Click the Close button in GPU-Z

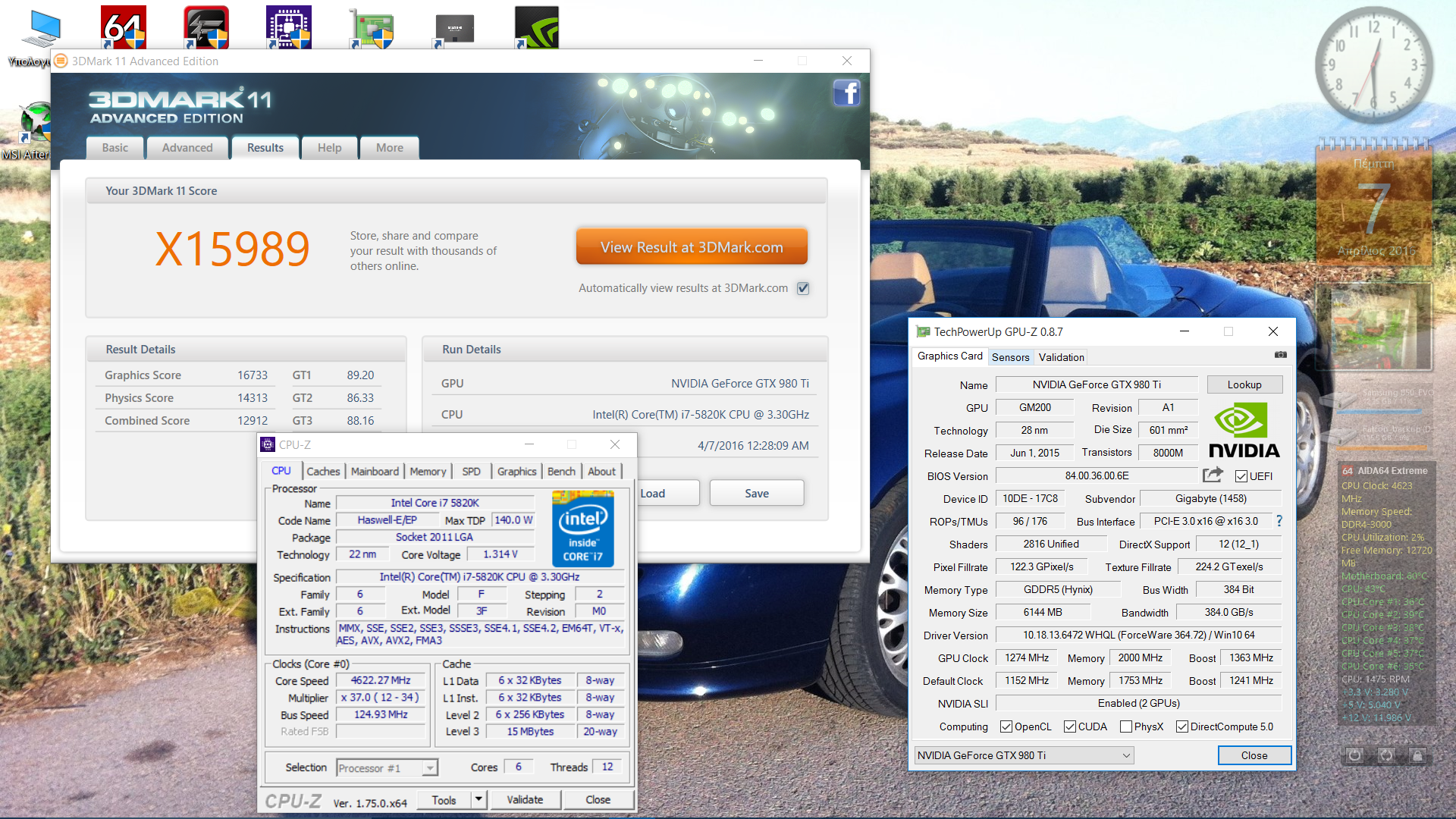(1254, 755)
